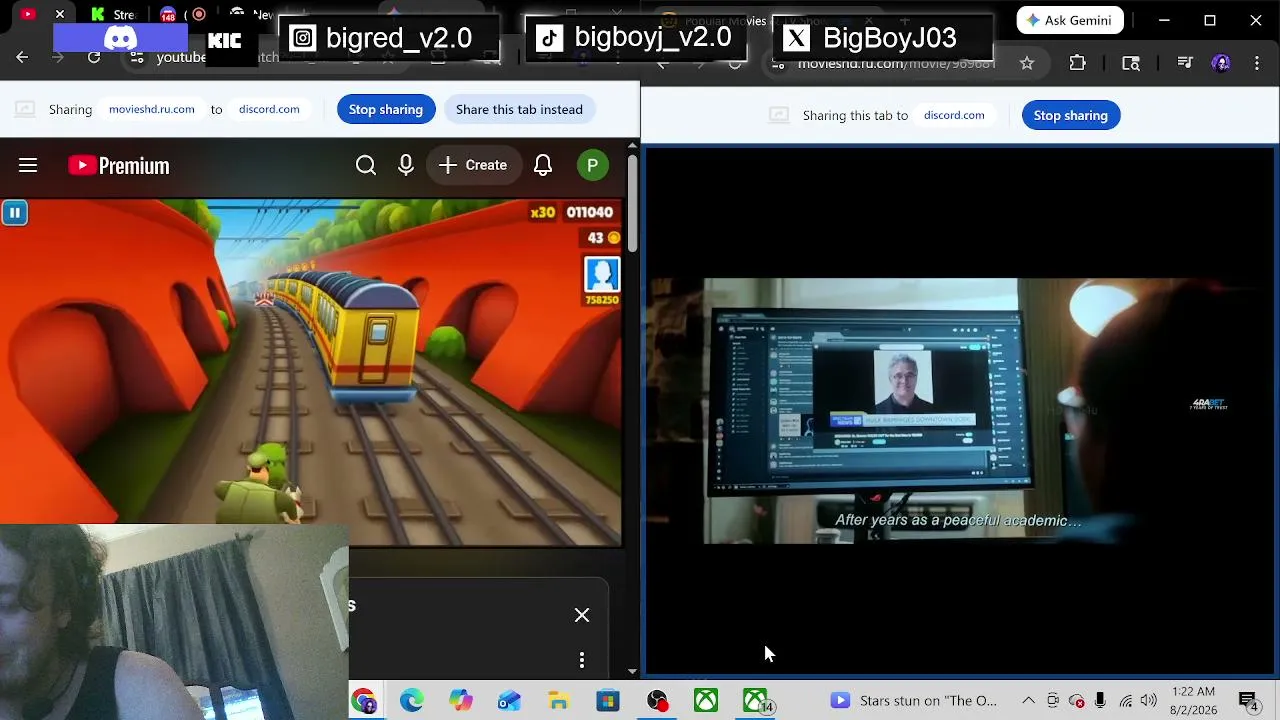This screenshot has height=720, width=1280.
Task: Switch to the tab showing the 148 badge
Action: point(168,14)
